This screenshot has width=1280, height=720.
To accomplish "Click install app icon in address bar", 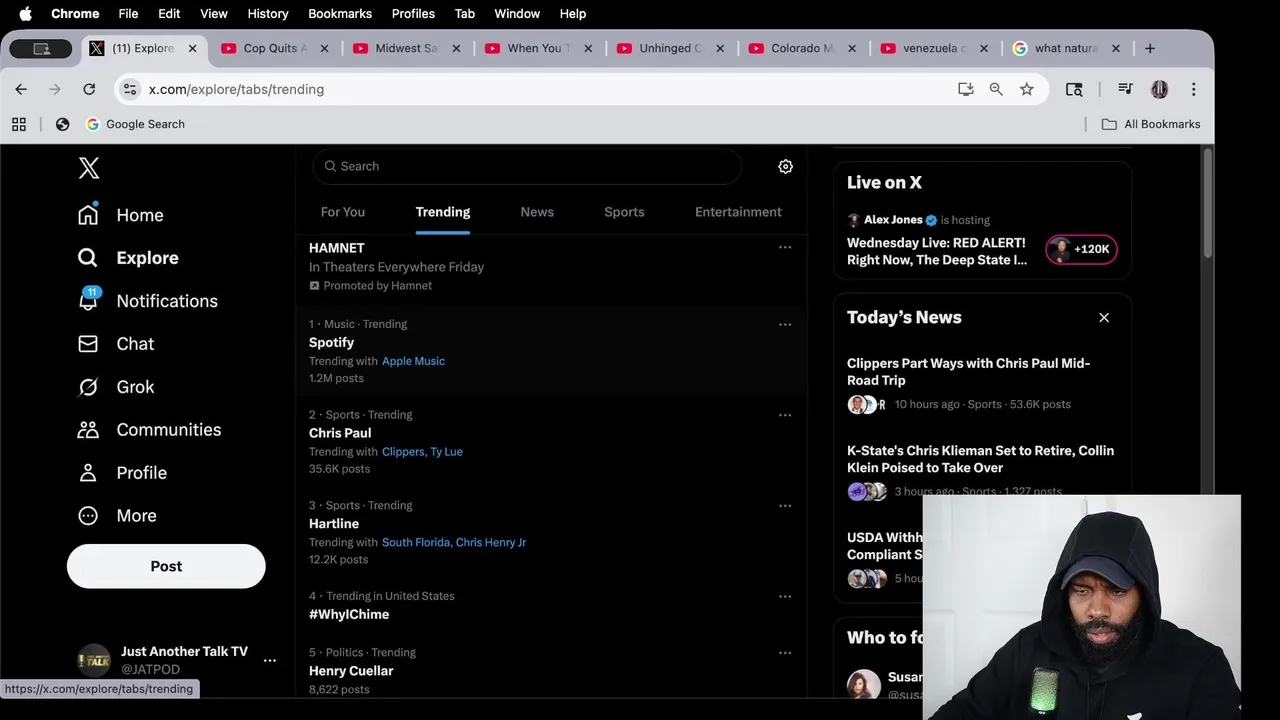I will [966, 89].
